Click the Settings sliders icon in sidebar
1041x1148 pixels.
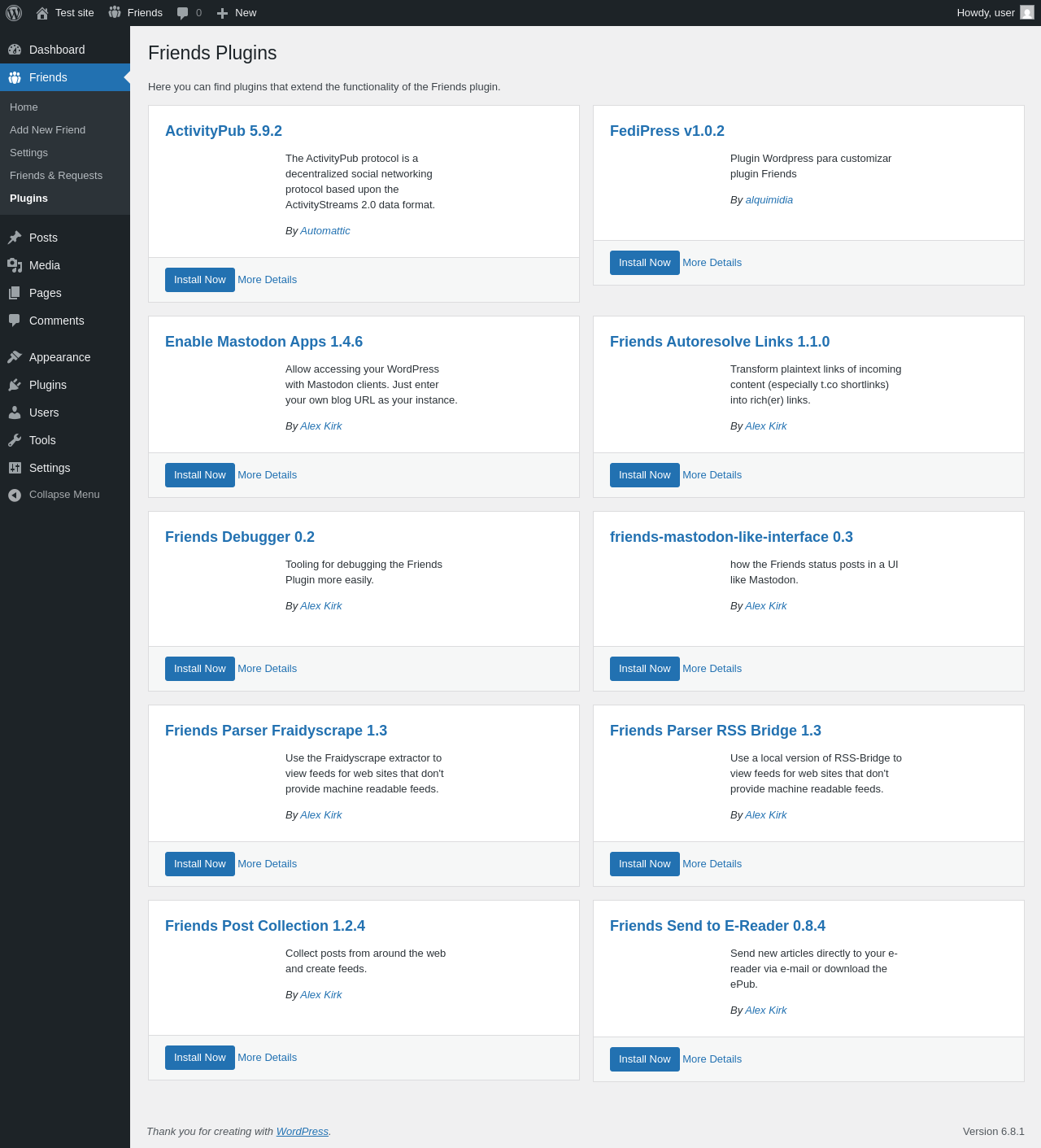pyautogui.click(x=15, y=468)
